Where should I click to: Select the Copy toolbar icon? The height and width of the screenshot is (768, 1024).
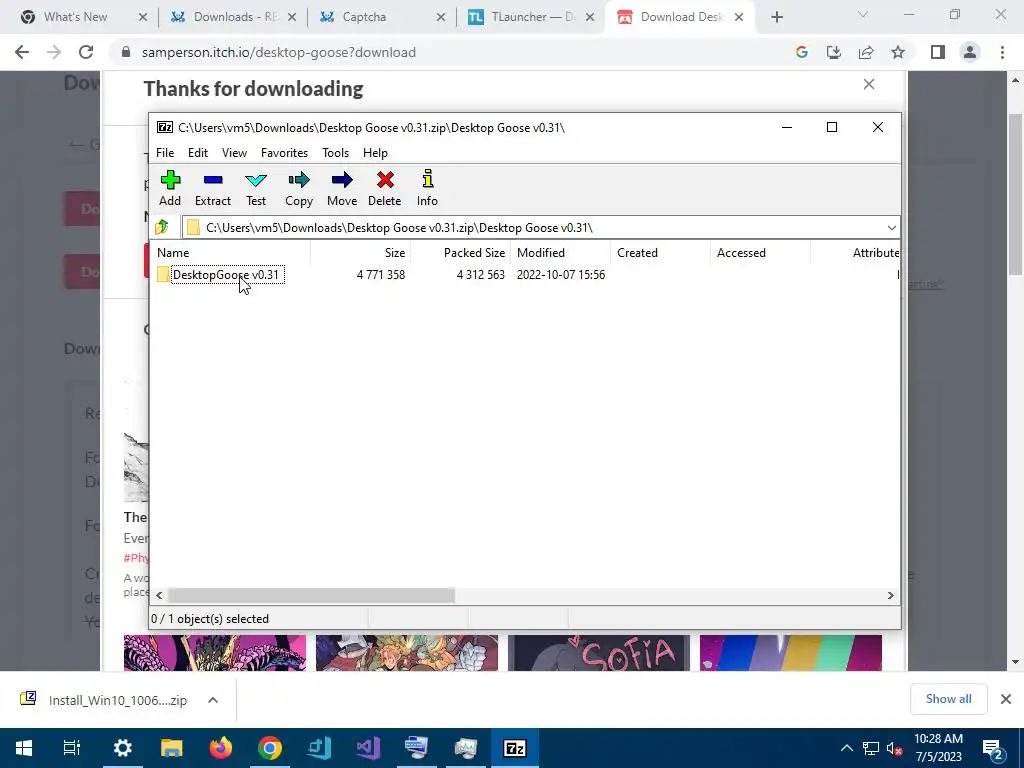pyautogui.click(x=299, y=189)
